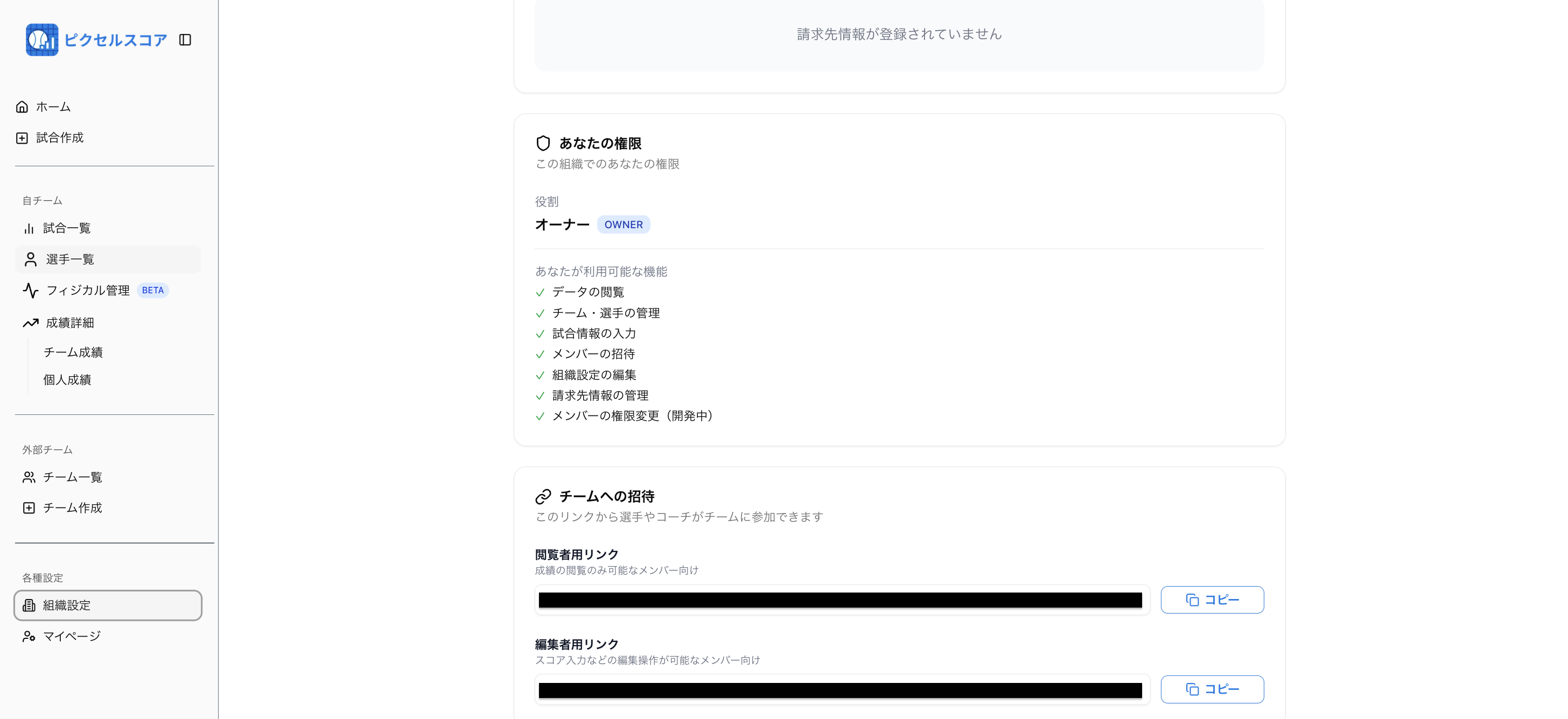Click the ピクセルスコア logo icon
Image resolution: width=1568 pixels, height=719 pixels.
[42, 39]
